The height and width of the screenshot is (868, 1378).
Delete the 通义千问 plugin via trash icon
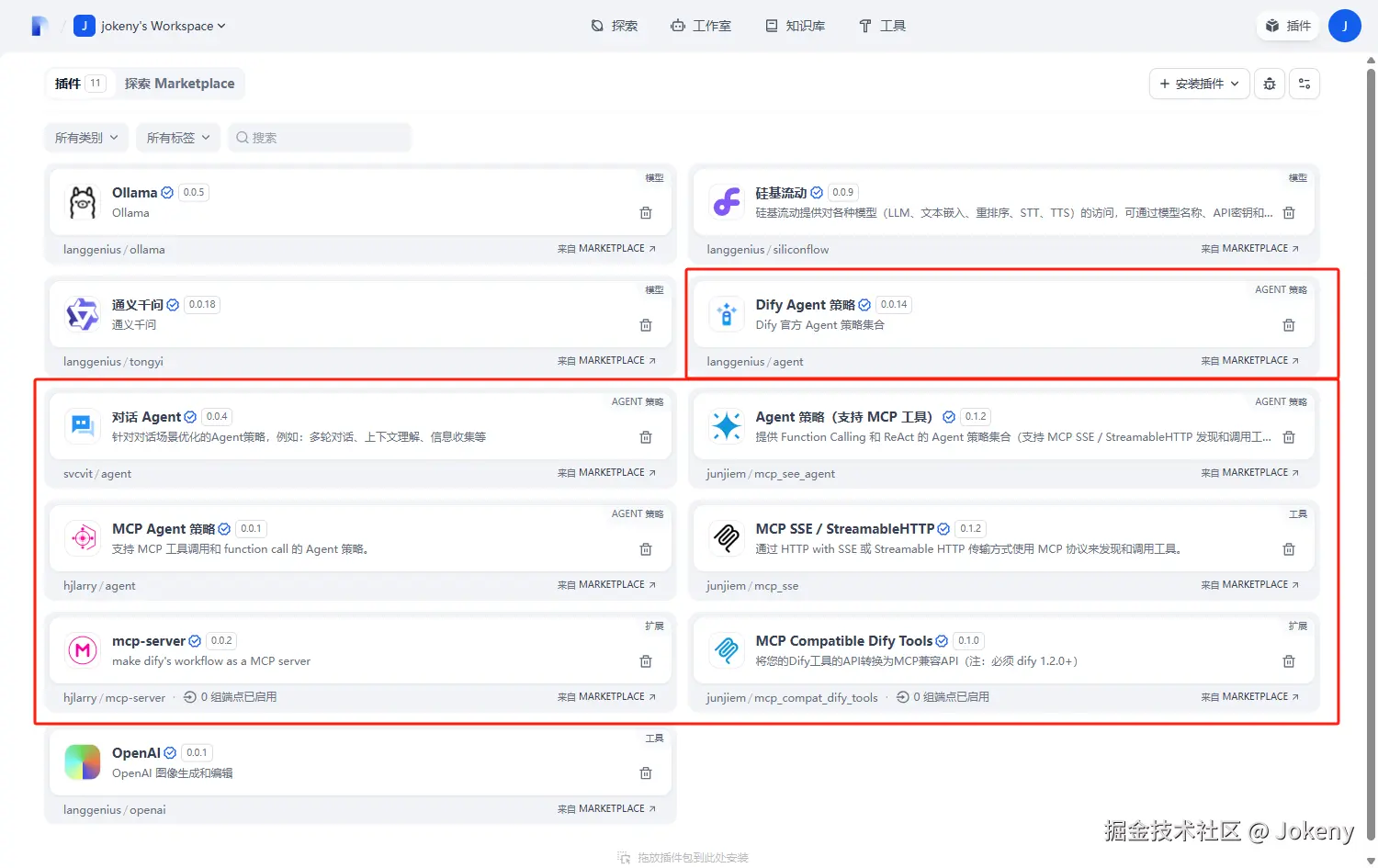click(x=646, y=325)
